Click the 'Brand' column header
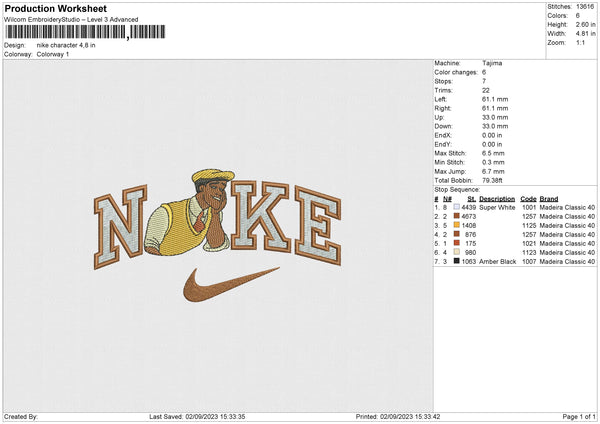This screenshot has height=424, width=600. tap(549, 199)
